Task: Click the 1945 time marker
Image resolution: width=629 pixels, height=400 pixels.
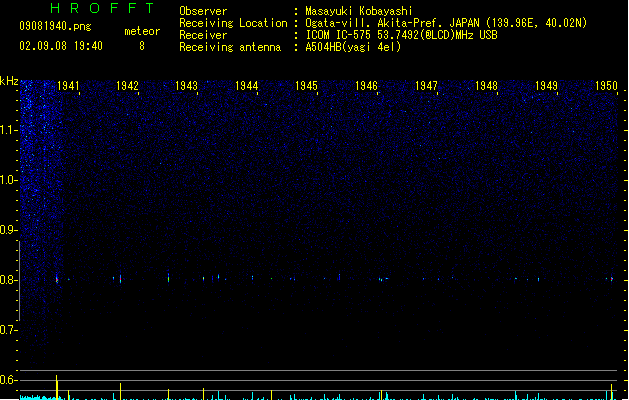Action: pos(306,86)
